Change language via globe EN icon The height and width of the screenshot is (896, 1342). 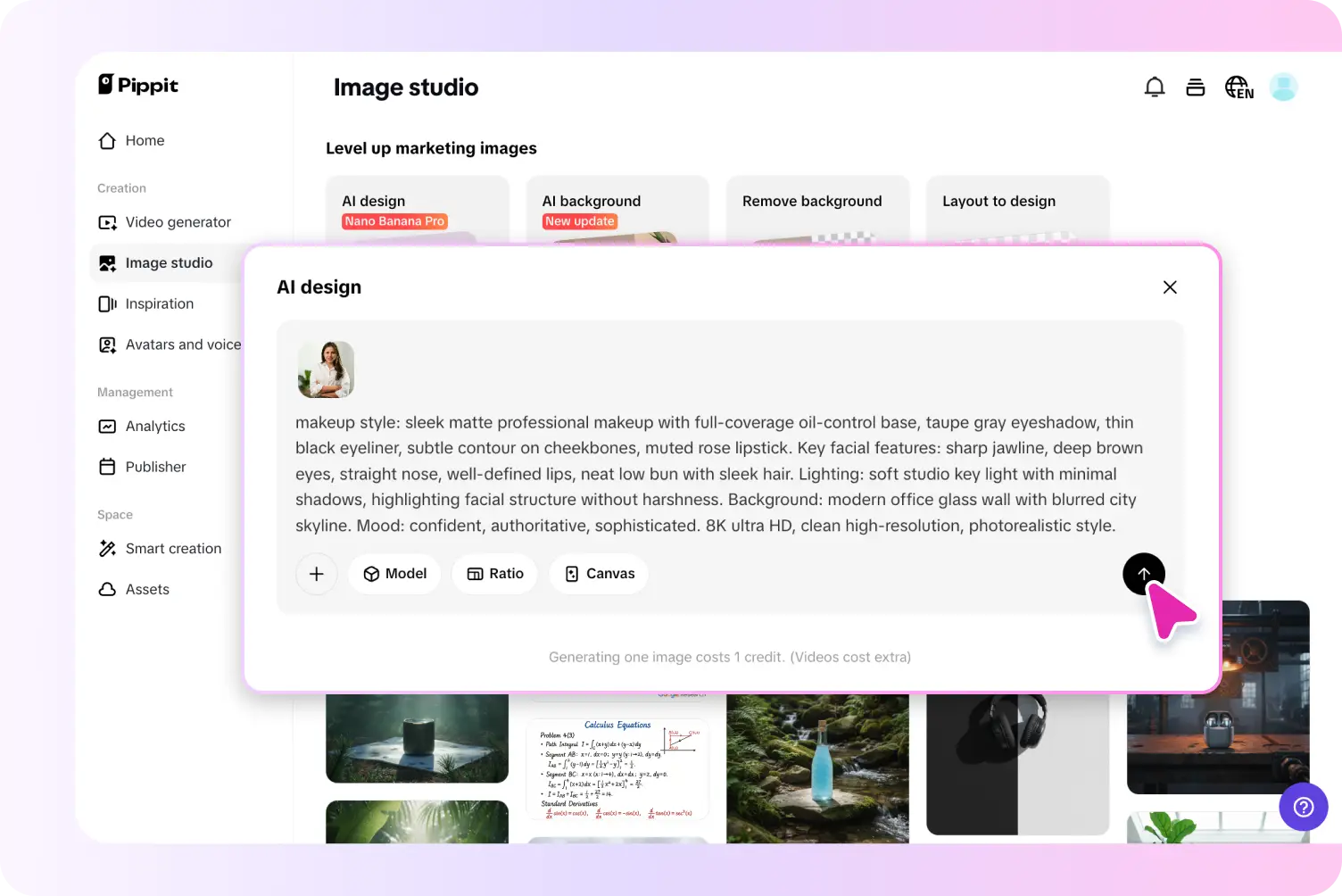tap(1239, 87)
